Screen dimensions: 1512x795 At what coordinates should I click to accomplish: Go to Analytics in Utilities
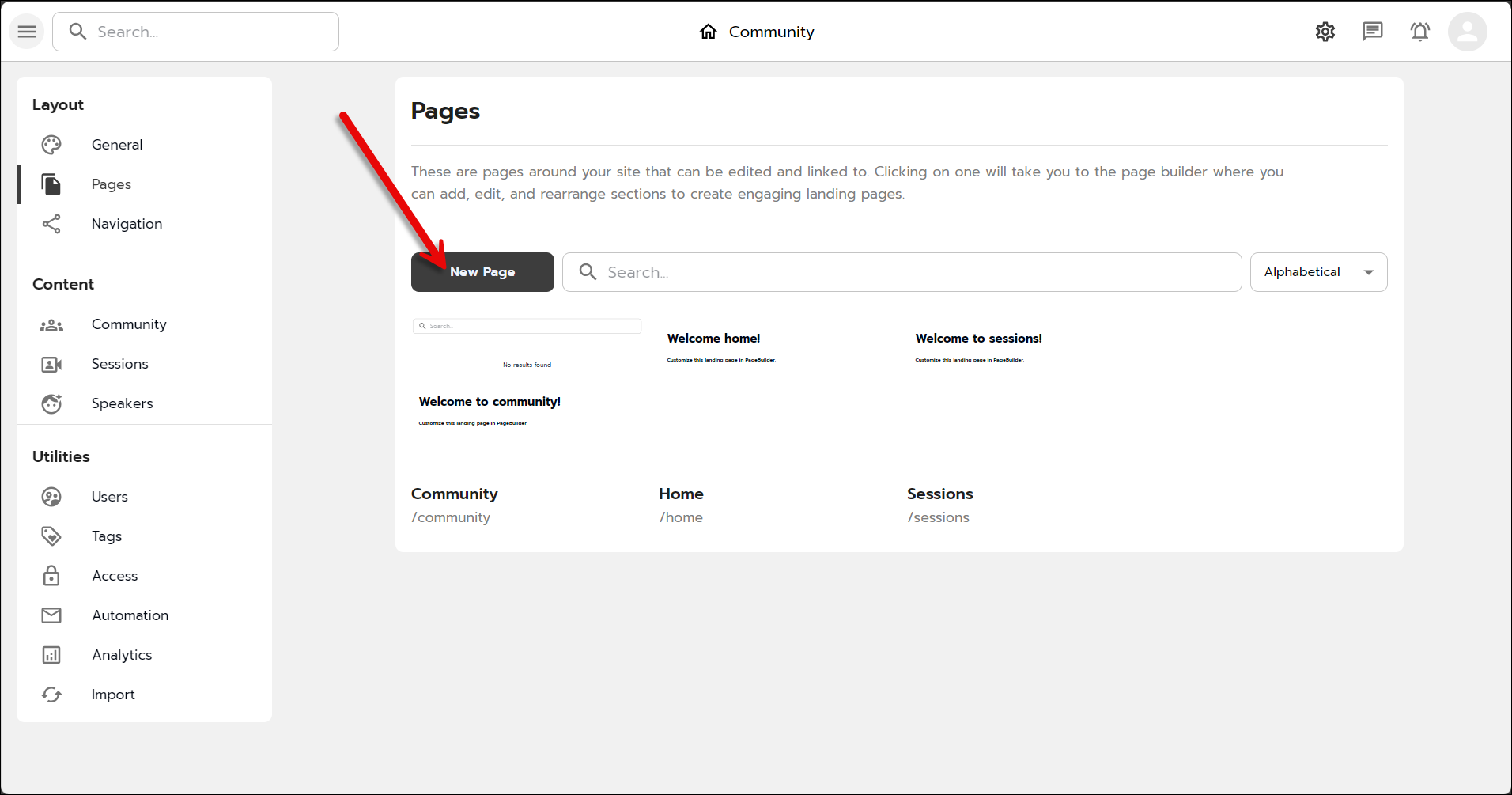click(x=122, y=655)
